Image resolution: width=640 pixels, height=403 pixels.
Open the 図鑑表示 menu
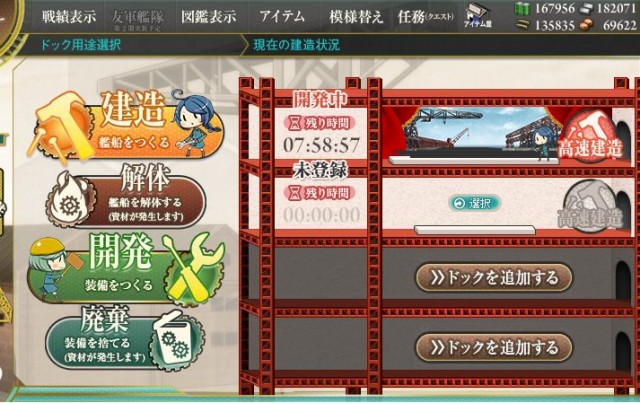[x=209, y=16]
